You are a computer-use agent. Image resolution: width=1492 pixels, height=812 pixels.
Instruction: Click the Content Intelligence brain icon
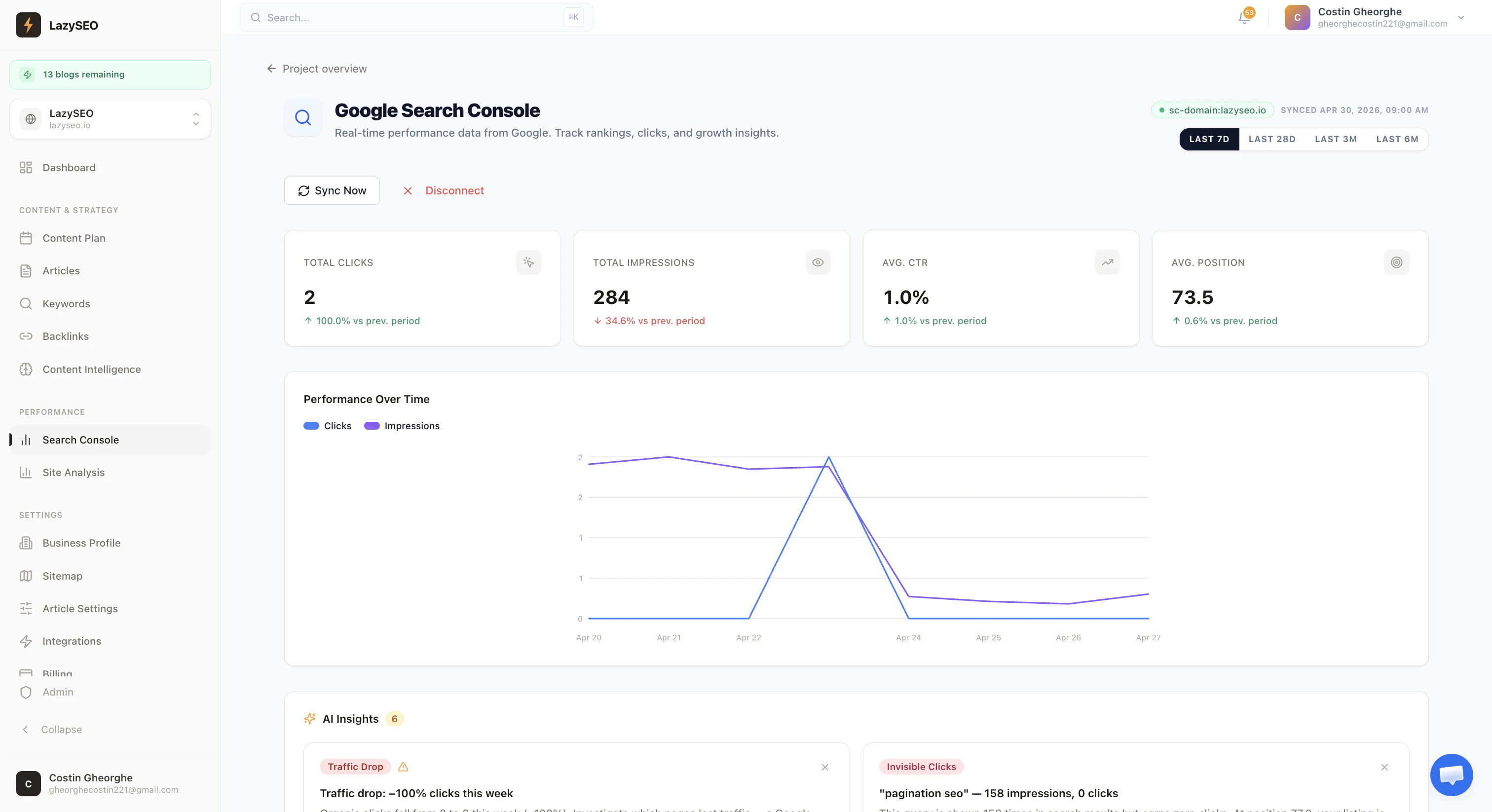(26, 369)
